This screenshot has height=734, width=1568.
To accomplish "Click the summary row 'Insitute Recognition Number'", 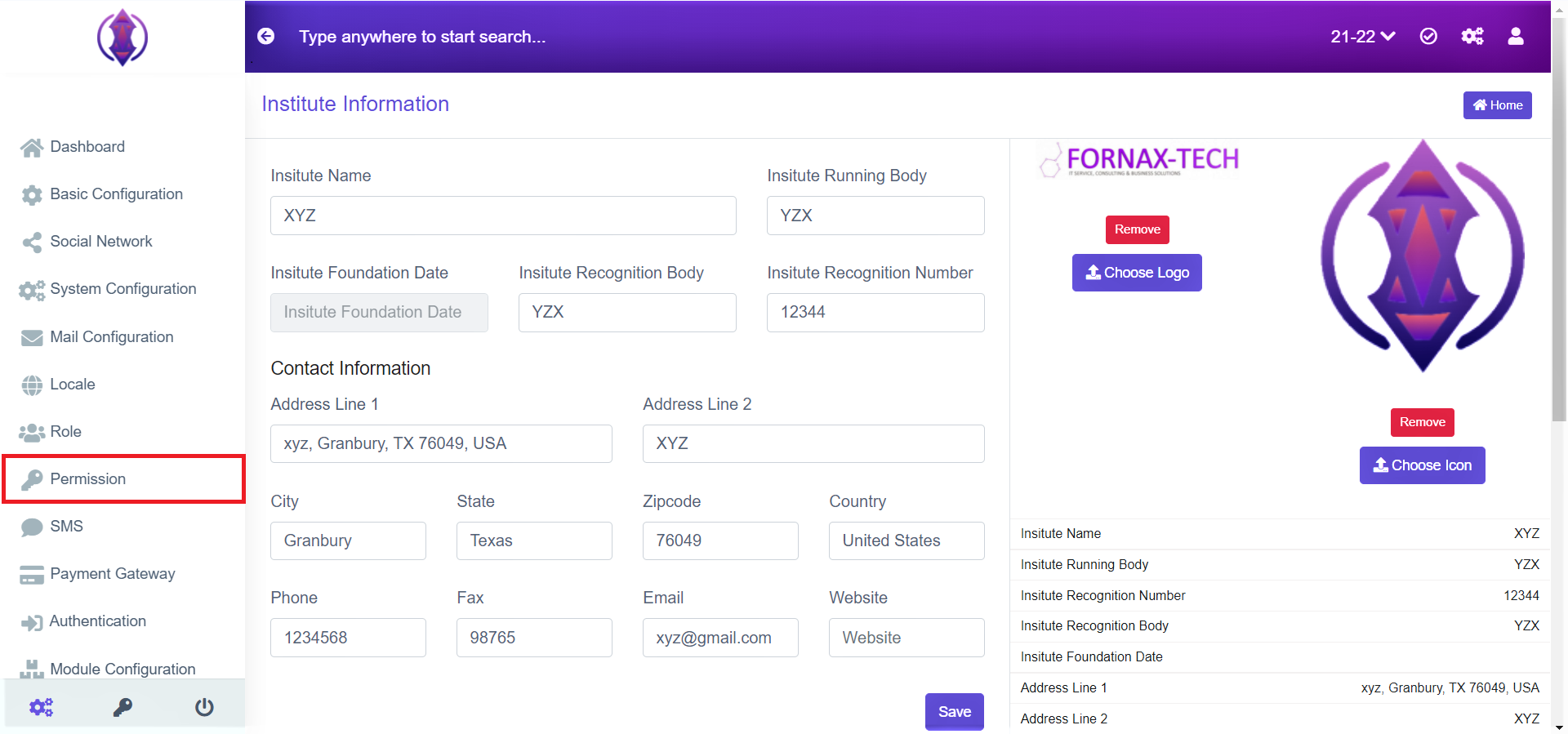I will (x=1280, y=595).
